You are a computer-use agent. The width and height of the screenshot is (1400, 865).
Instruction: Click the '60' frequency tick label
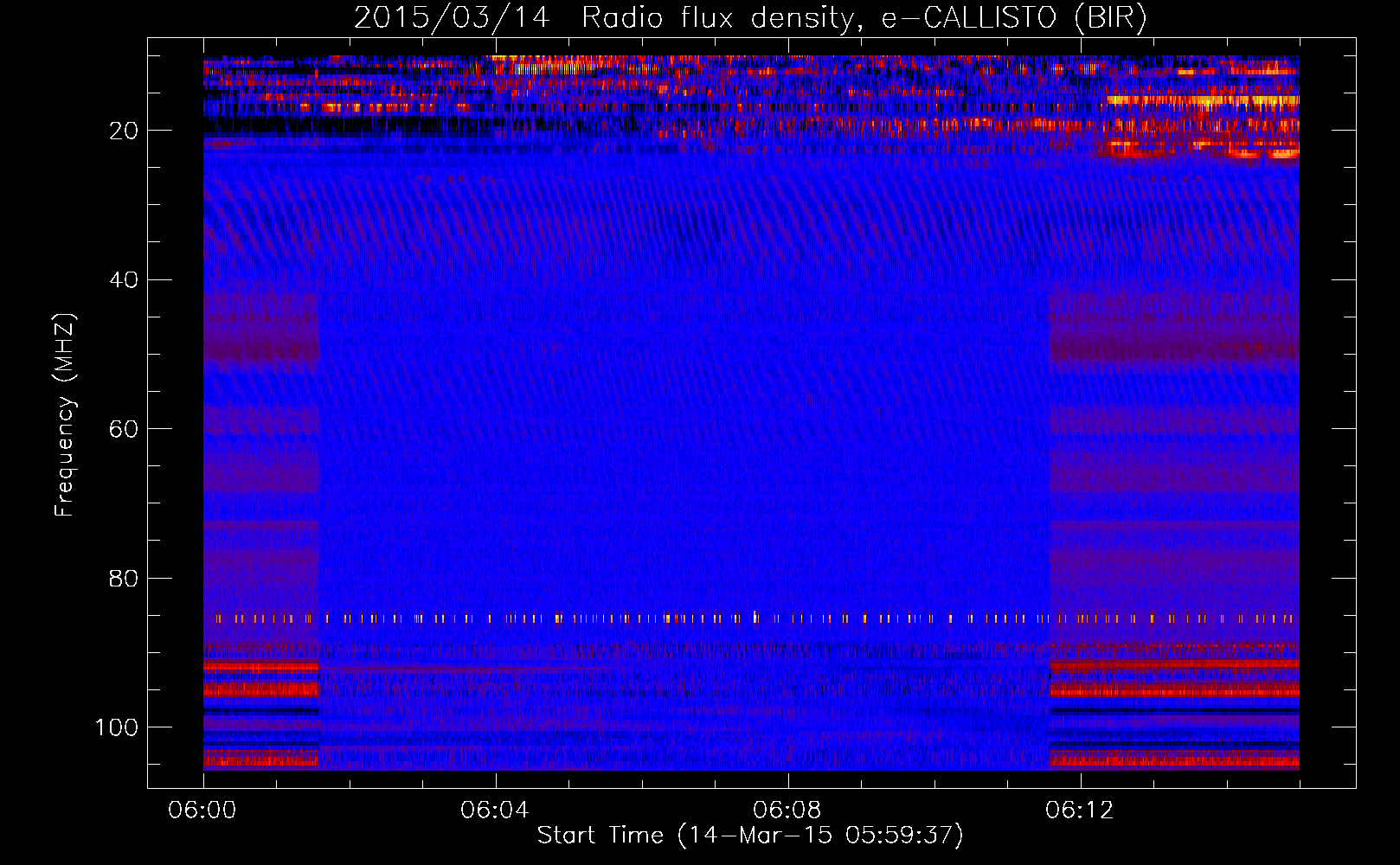[125, 429]
